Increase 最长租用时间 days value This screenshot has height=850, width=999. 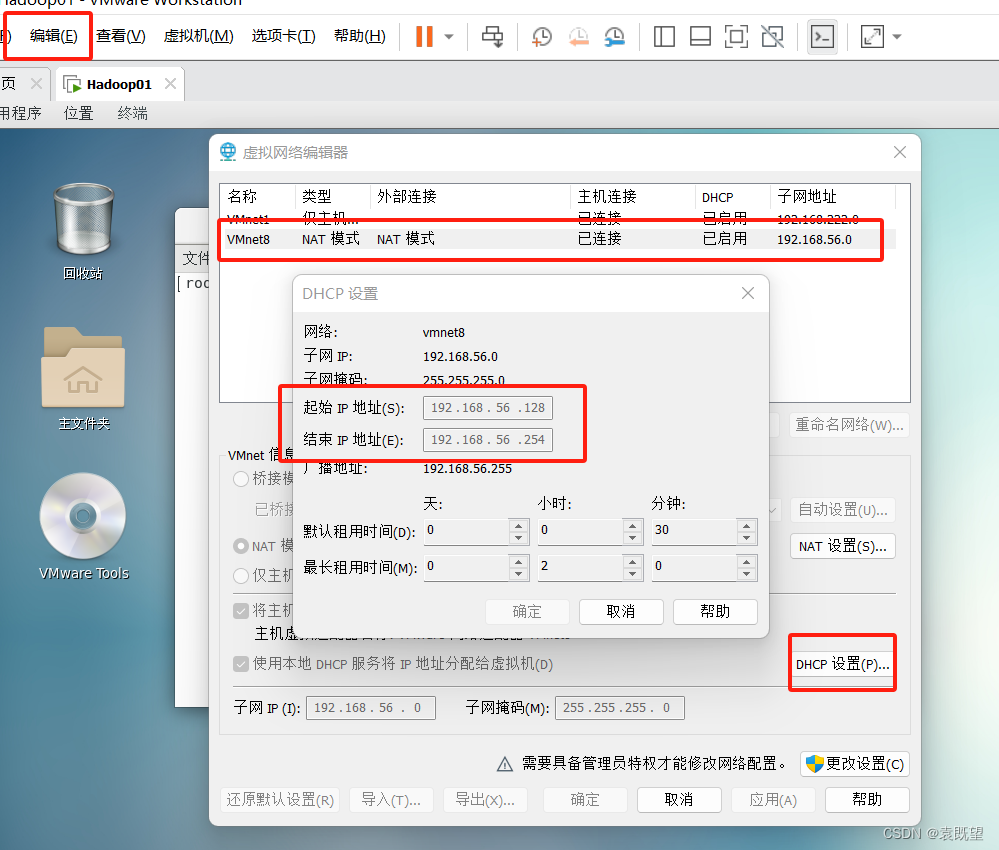pos(519,561)
